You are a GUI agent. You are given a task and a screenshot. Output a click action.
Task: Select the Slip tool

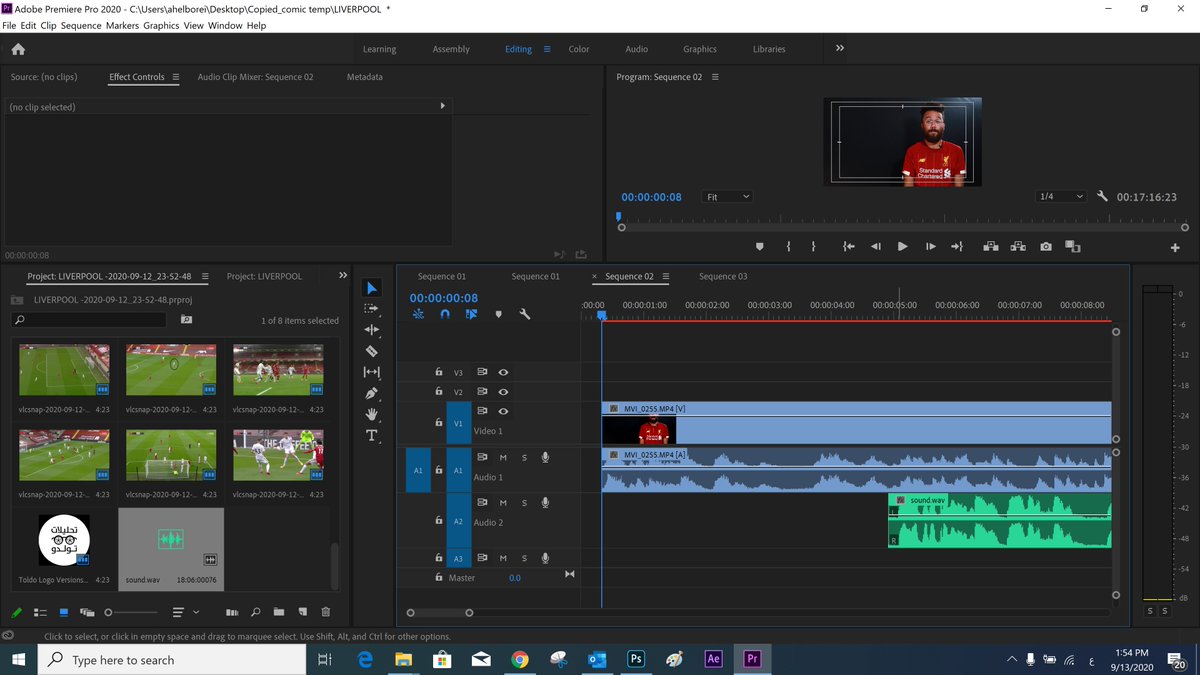(372, 372)
